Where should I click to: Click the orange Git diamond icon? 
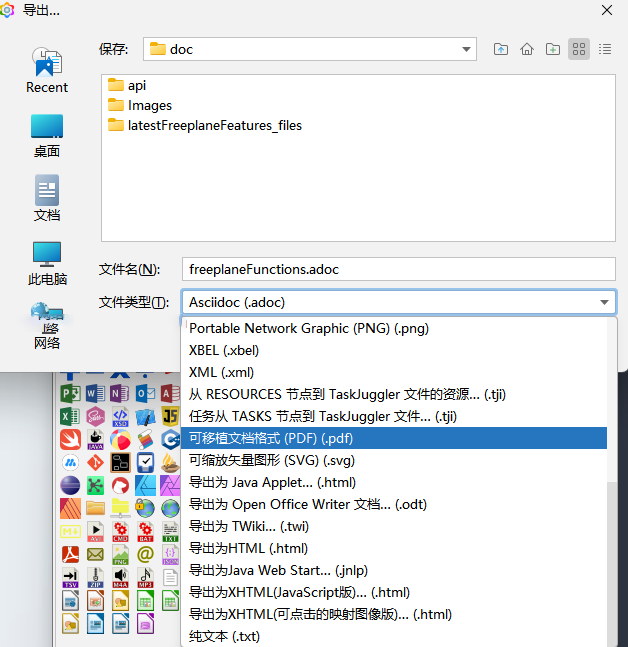point(95,464)
